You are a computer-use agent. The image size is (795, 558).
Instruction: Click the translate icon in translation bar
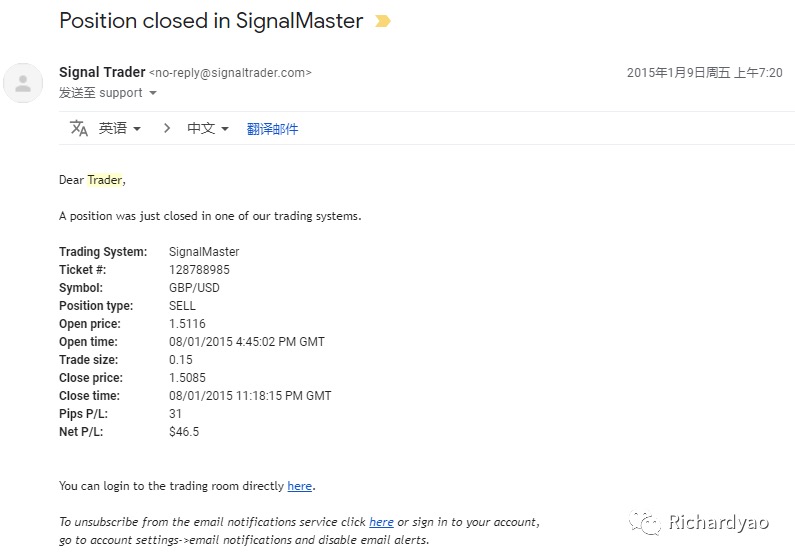pyautogui.click(x=79, y=128)
